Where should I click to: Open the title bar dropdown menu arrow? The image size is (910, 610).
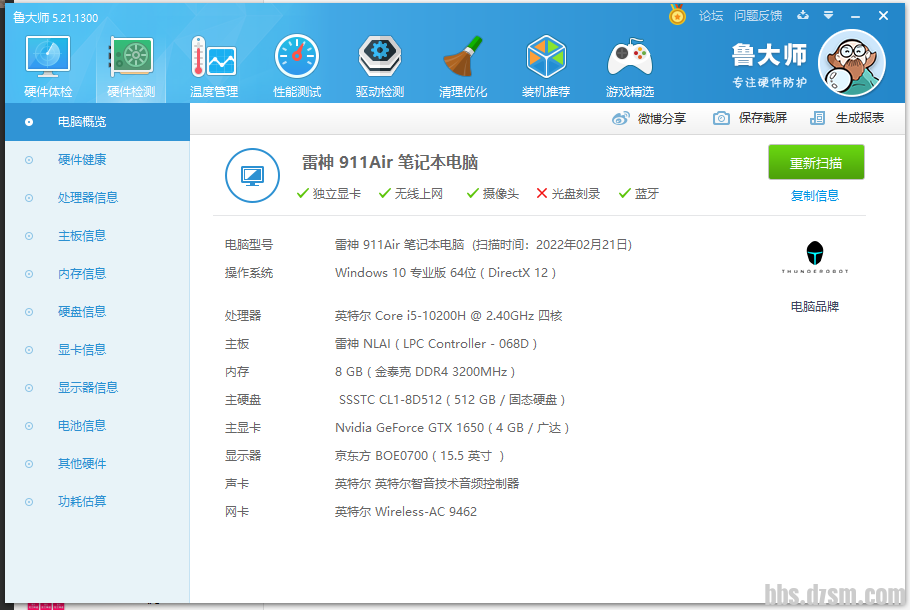[828, 16]
